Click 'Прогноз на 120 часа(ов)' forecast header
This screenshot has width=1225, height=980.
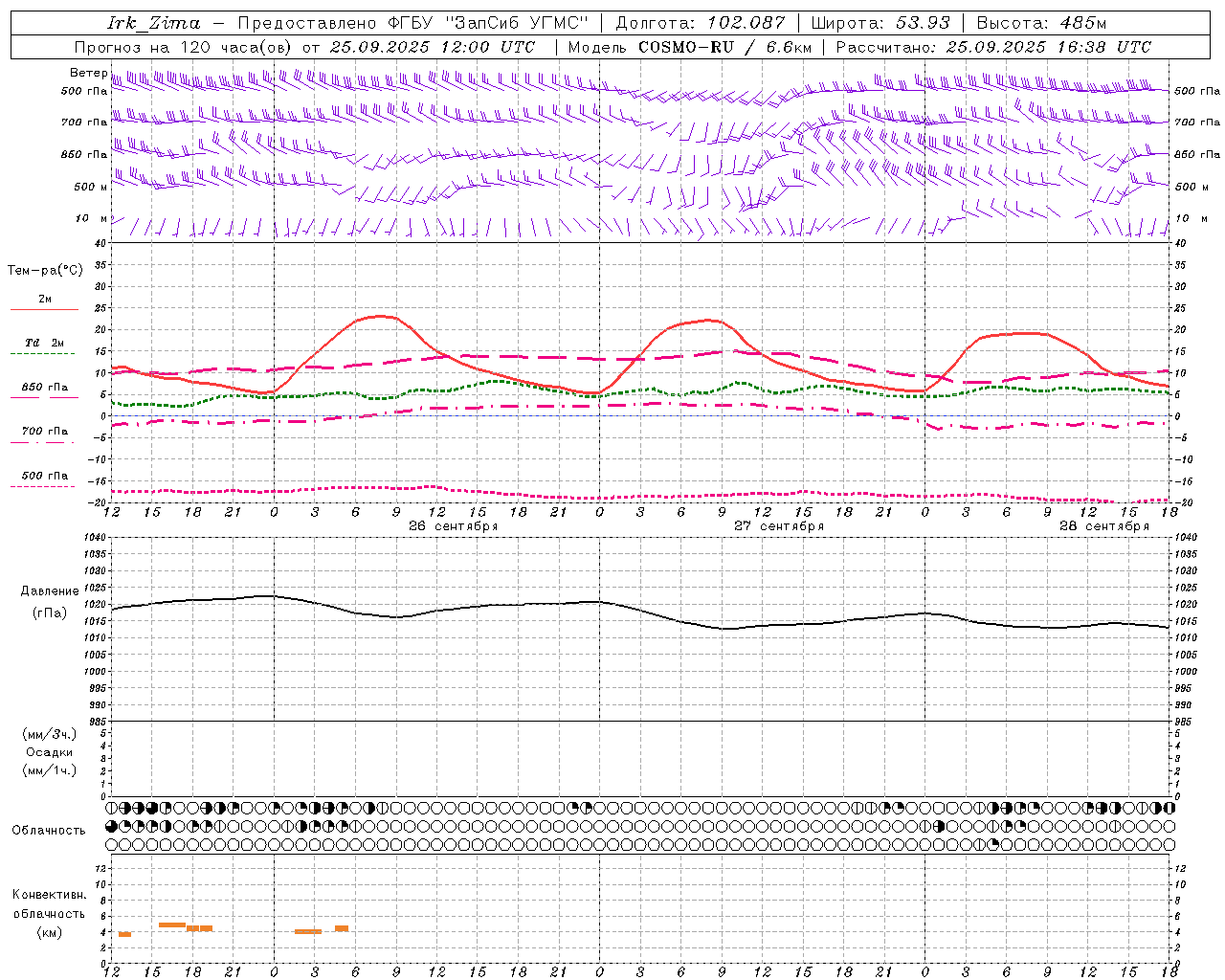point(184,47)
